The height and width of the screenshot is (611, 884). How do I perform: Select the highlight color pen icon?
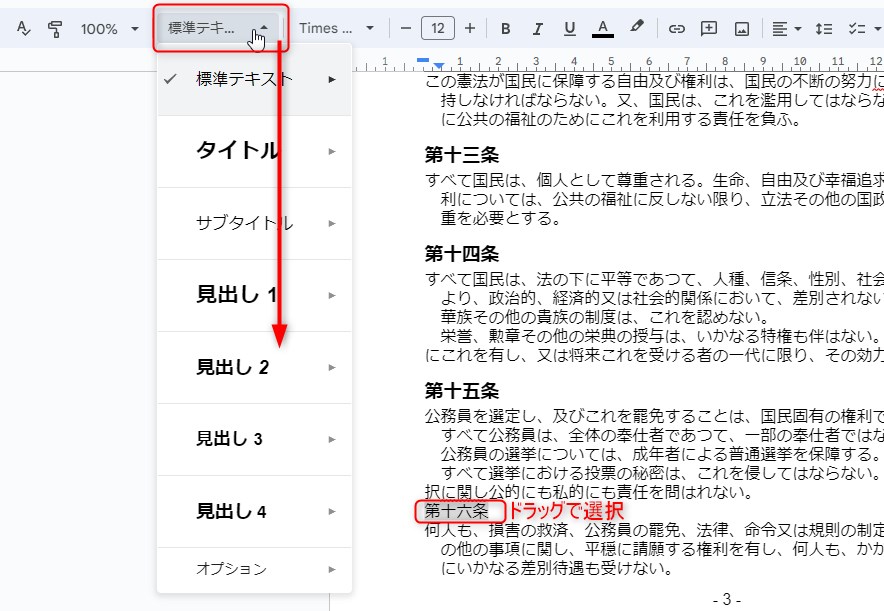tap(636, 28)
